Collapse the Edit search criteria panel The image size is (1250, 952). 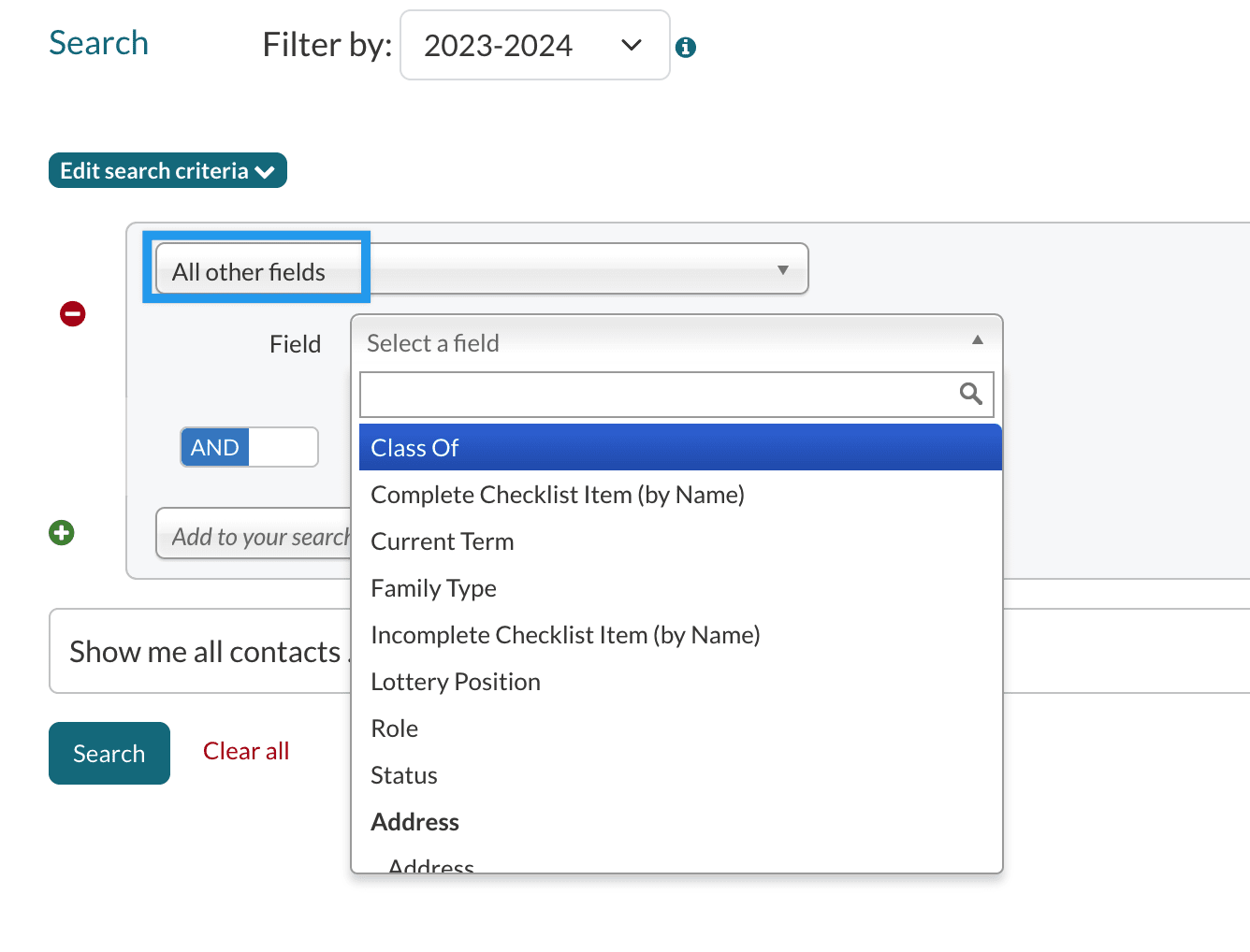point(167,171)
